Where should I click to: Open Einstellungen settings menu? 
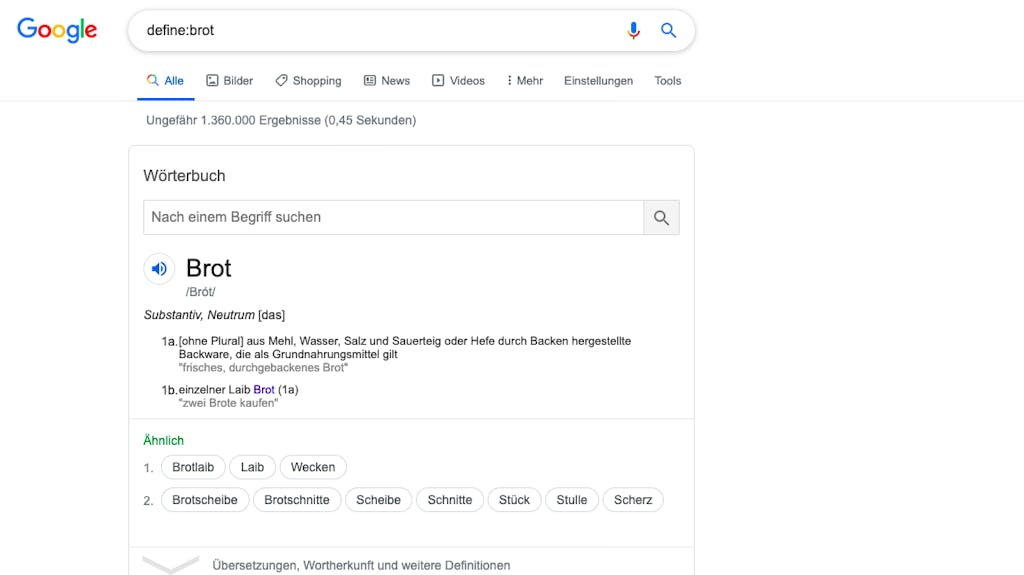point(598,81)
